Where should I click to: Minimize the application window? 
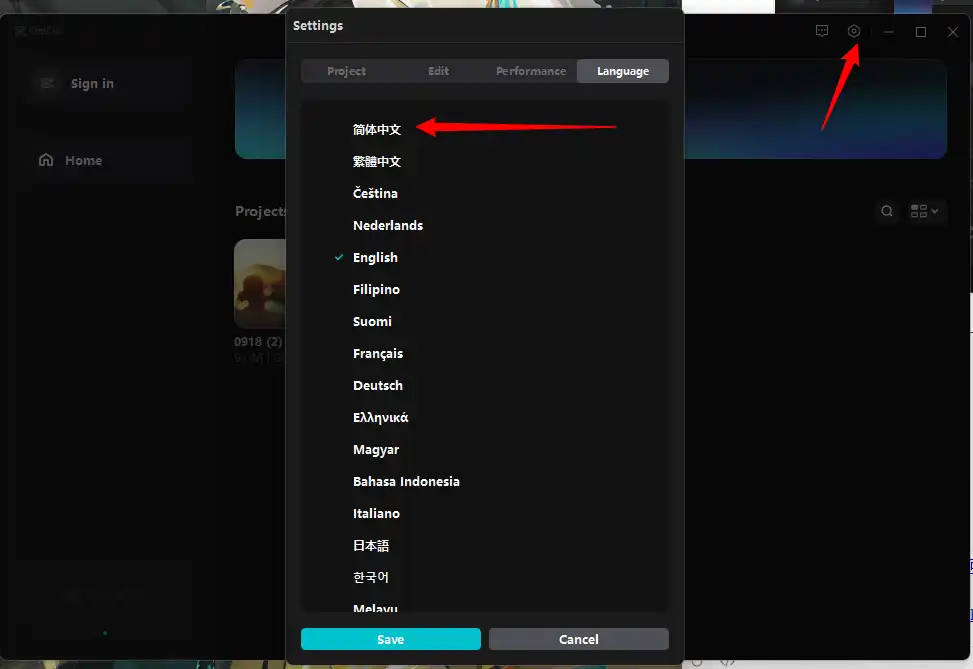888,32
